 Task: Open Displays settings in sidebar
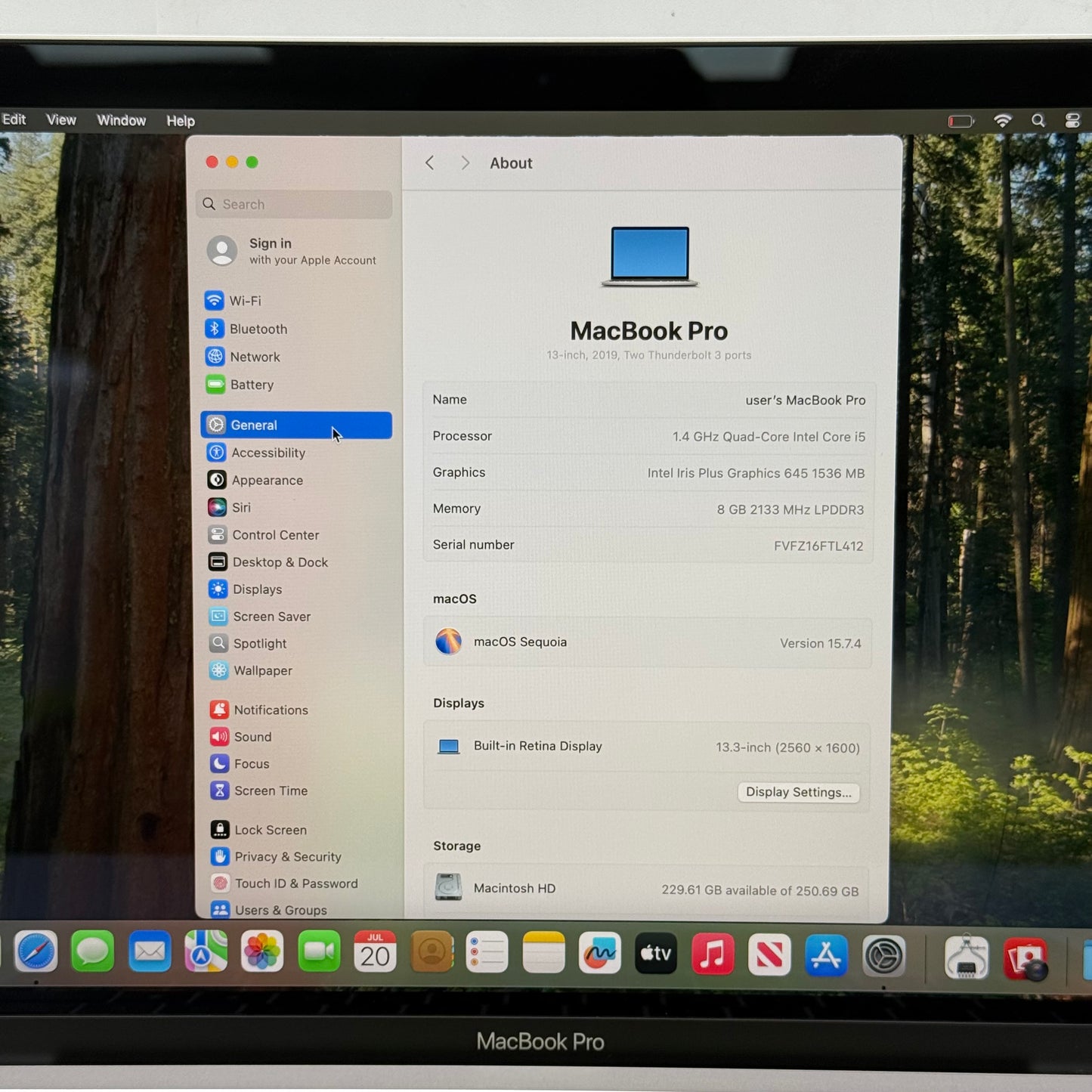pos(295,589)
